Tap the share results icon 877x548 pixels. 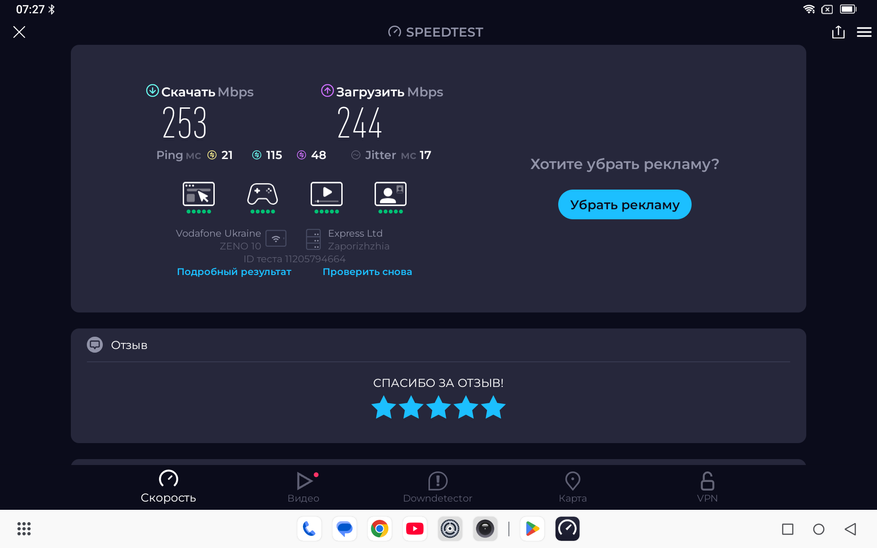tap(838, 32)
